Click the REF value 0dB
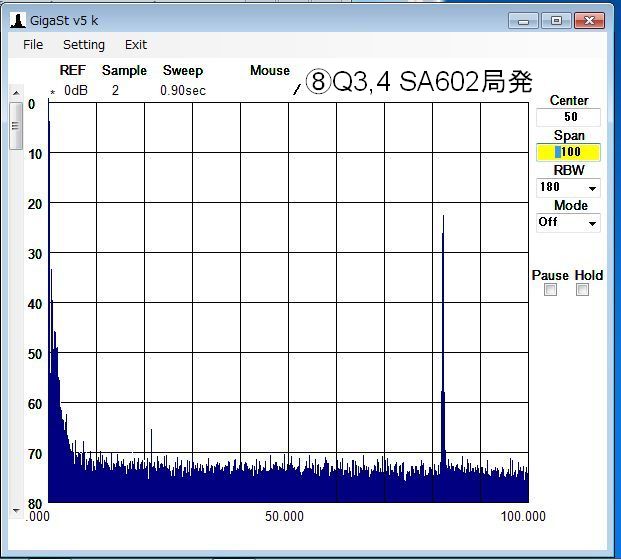This screenshot has height=560, width=621. 76,90
